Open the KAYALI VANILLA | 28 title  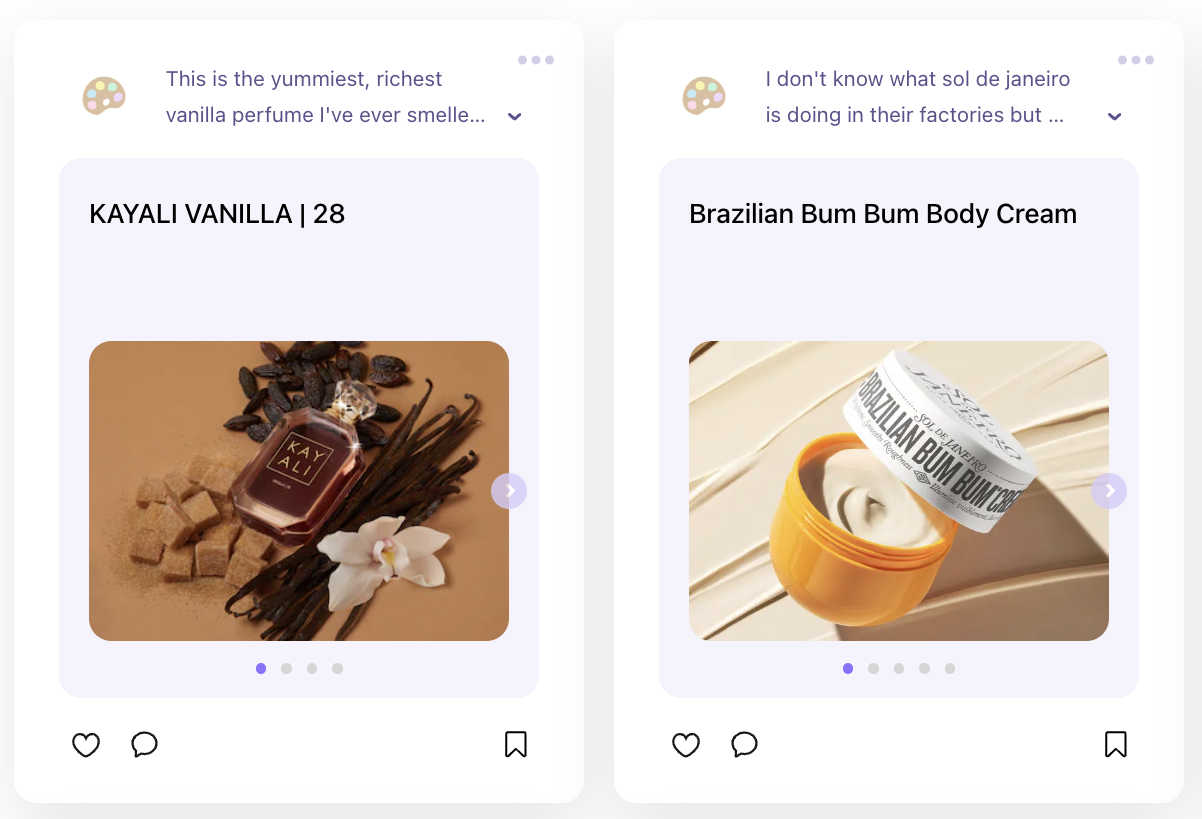[x=217, y=214]
